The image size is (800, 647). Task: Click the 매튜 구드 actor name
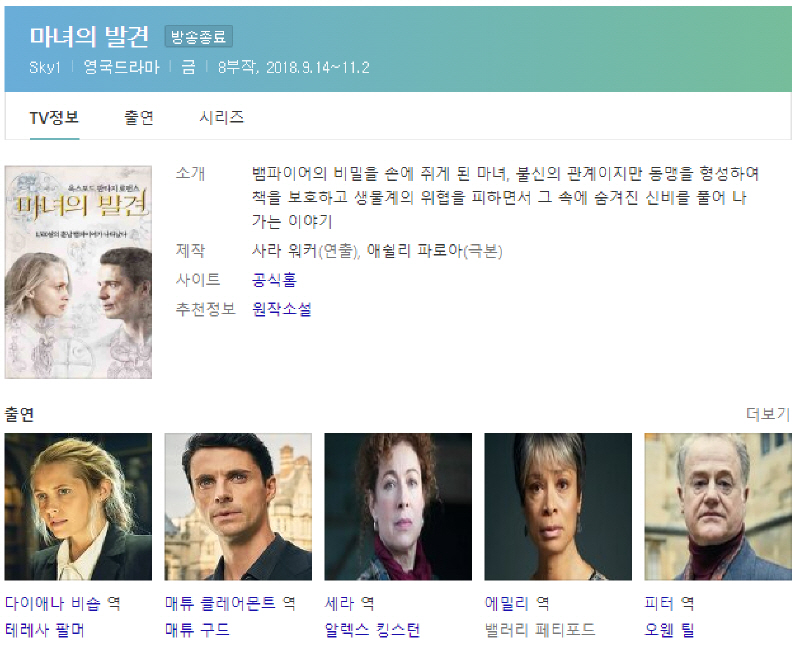pos(197,630)
